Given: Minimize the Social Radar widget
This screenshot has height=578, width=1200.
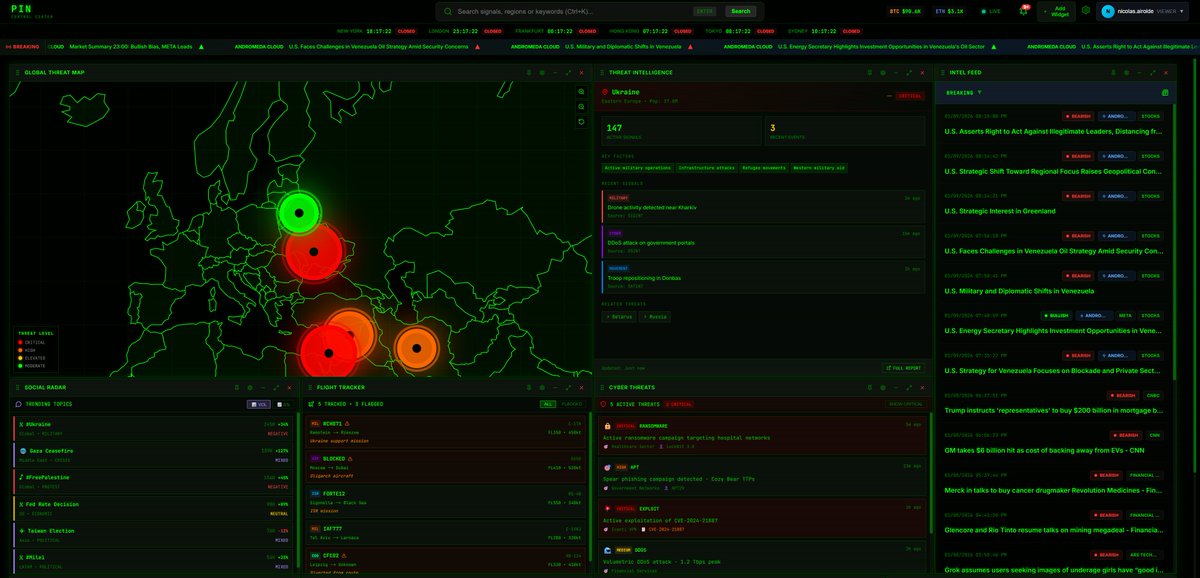Looking at the screenshot, I should click(263, 387).
